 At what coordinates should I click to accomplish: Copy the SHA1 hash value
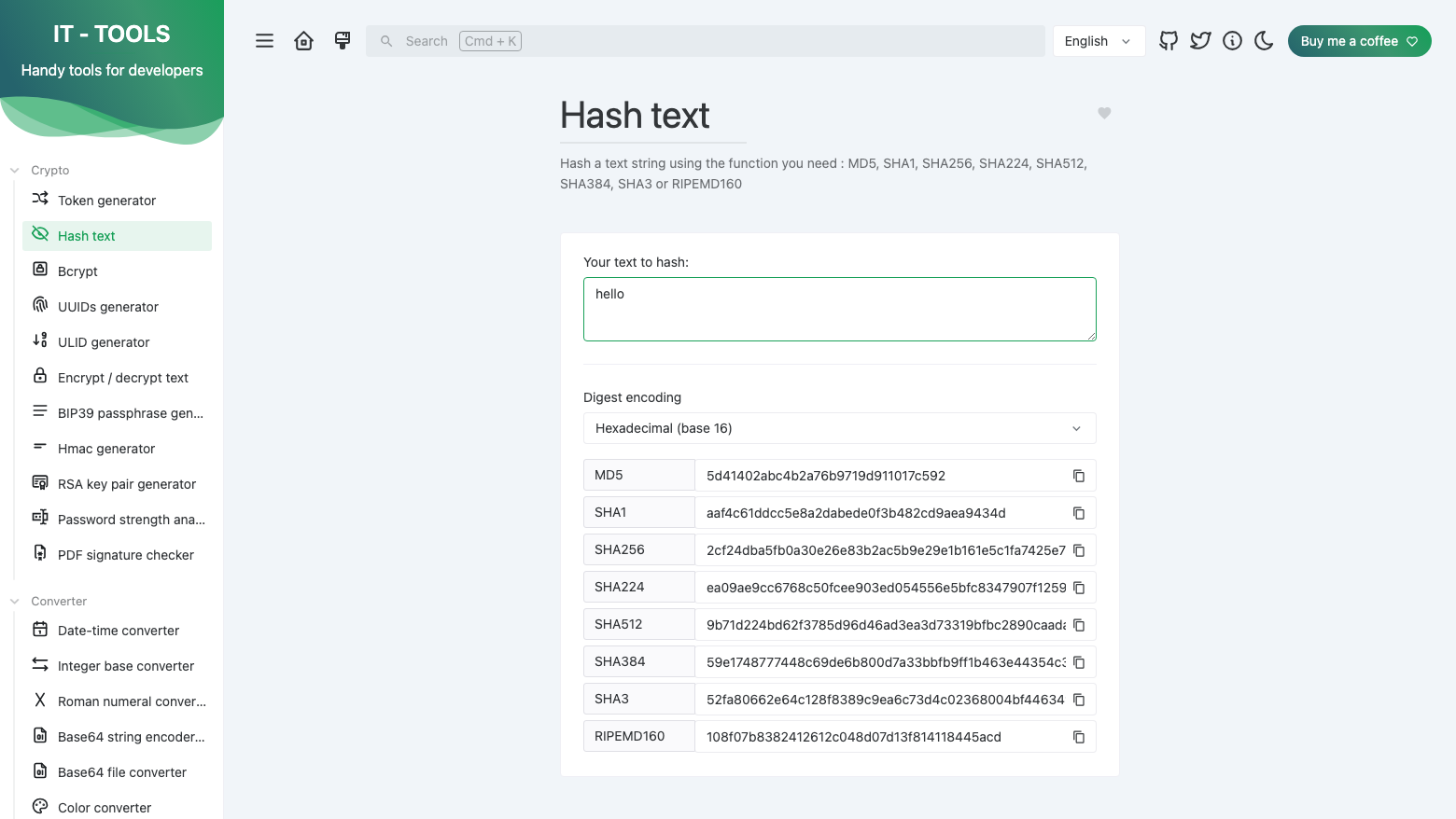[1079, 513]
